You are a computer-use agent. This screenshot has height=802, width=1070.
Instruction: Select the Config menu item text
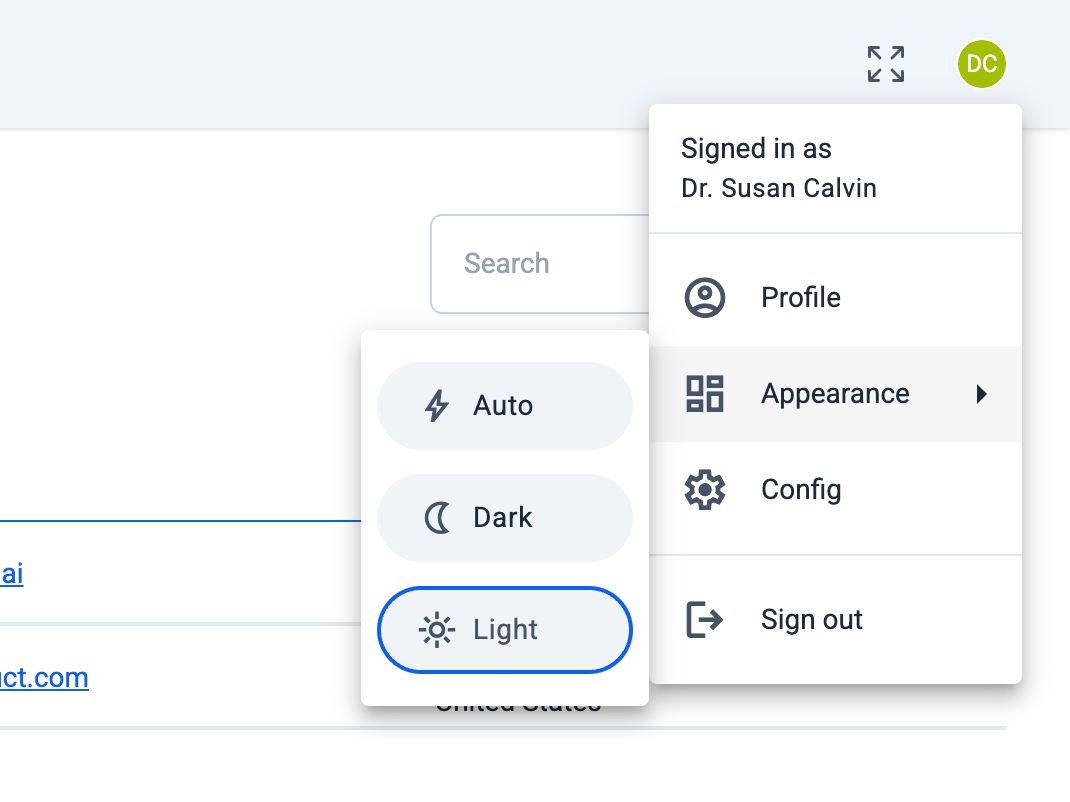point(801,490)
